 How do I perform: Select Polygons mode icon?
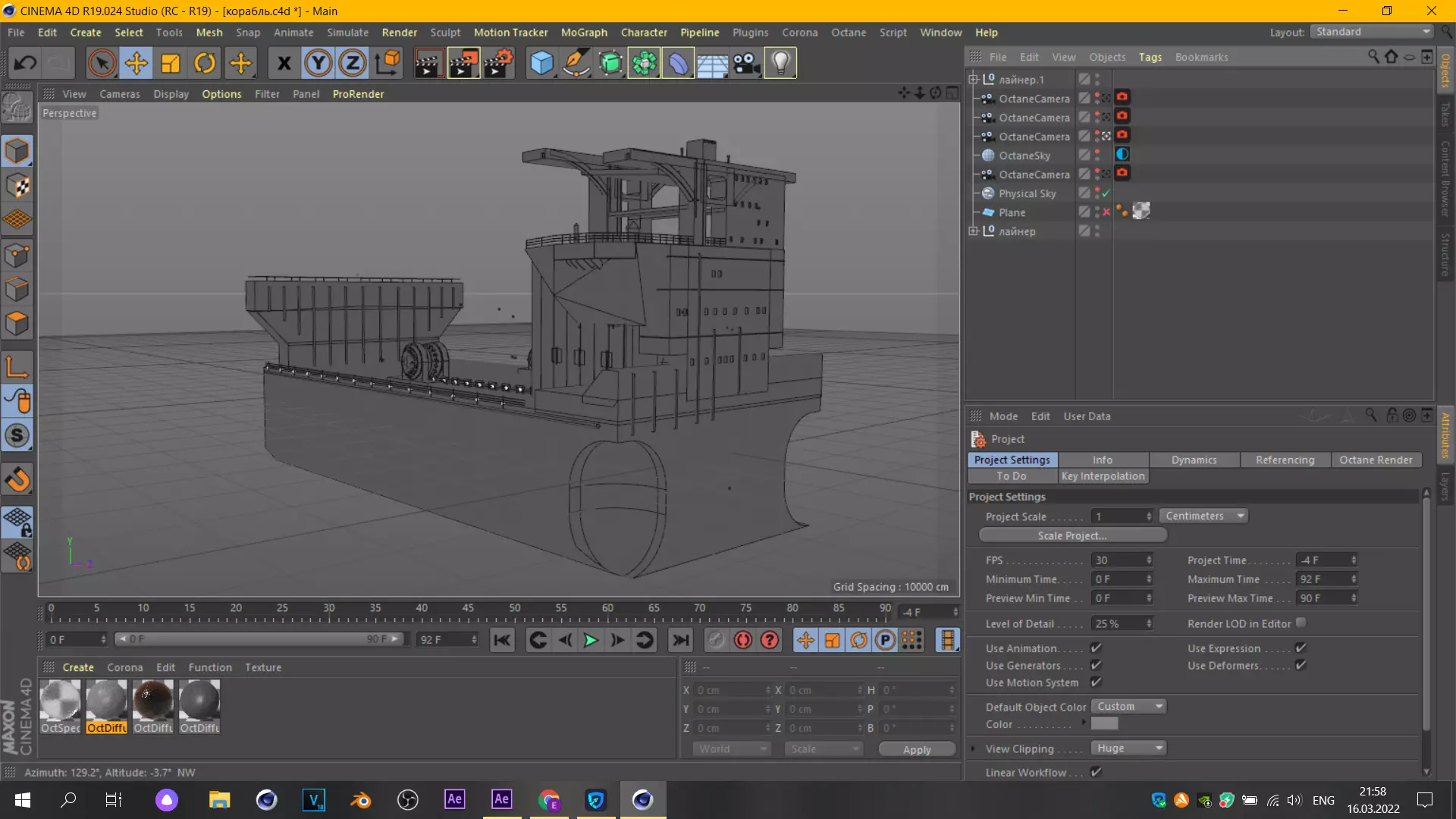(x=17, y=324)
